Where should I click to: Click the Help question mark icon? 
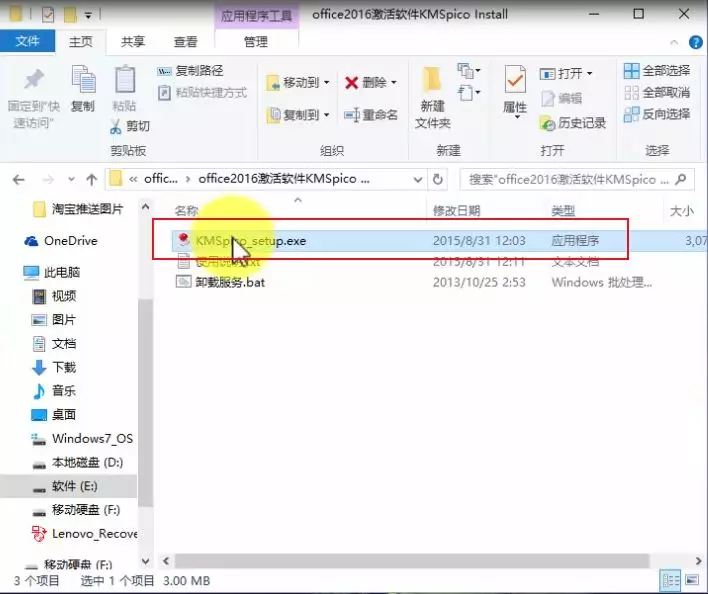[x=695, y=42]
